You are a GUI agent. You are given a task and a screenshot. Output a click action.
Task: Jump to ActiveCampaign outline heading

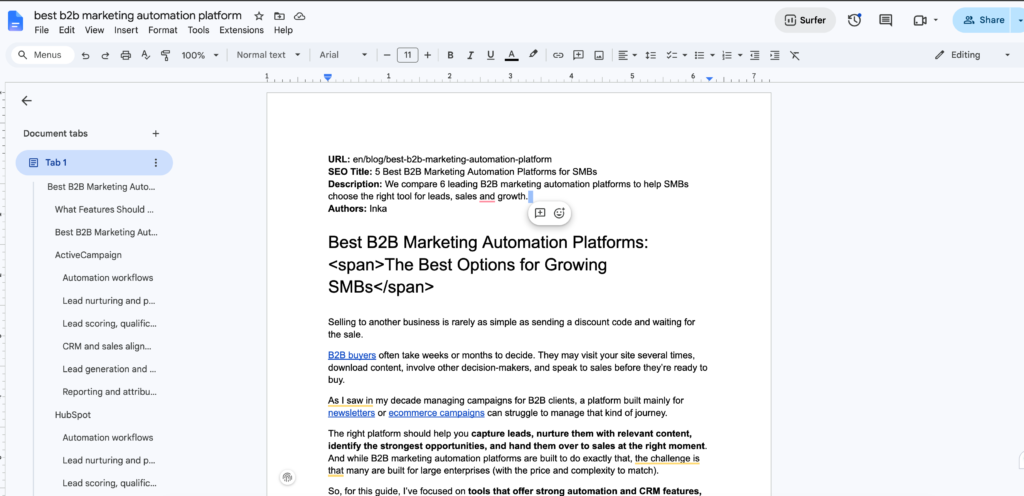click(x=88, y=255)
